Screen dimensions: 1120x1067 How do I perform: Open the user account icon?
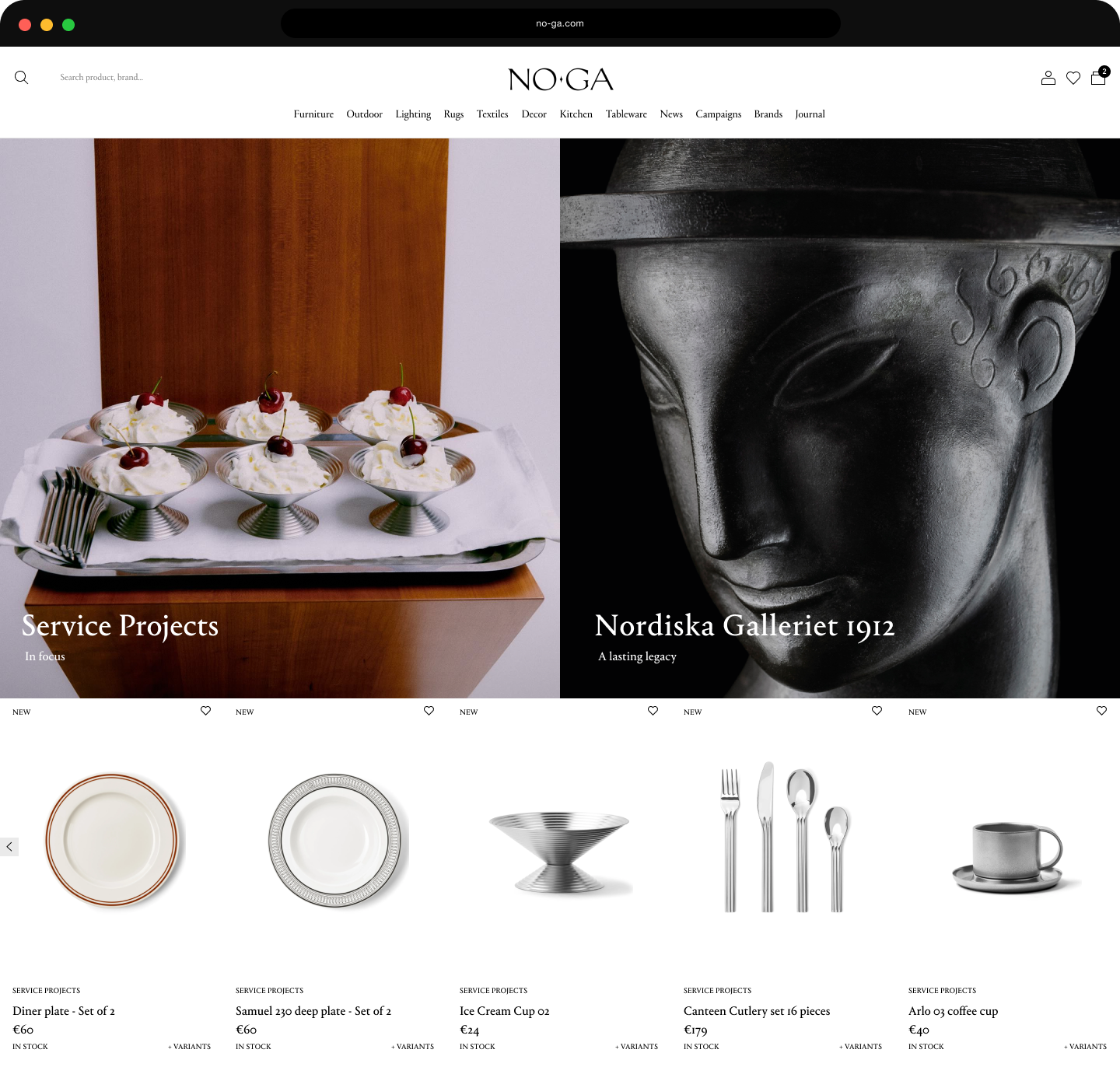1048,78
